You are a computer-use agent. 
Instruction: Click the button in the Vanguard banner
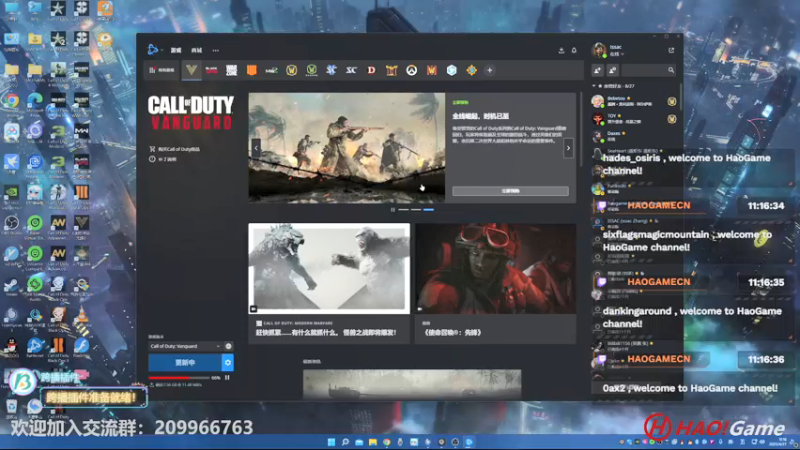pos(510,191)
